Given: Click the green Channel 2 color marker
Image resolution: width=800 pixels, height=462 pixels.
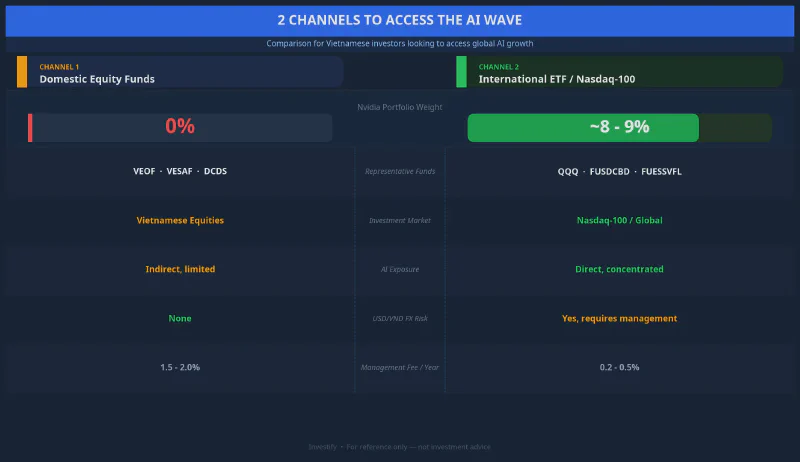Looking at the screenshot, I should click(x=461, y=72).
